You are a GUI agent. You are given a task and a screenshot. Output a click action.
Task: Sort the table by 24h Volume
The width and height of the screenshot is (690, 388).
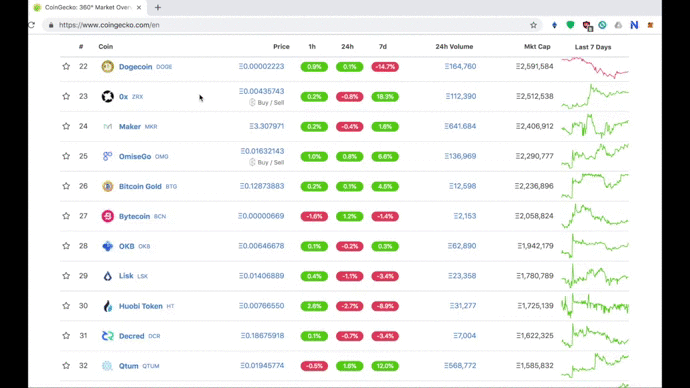coord(454,47)
